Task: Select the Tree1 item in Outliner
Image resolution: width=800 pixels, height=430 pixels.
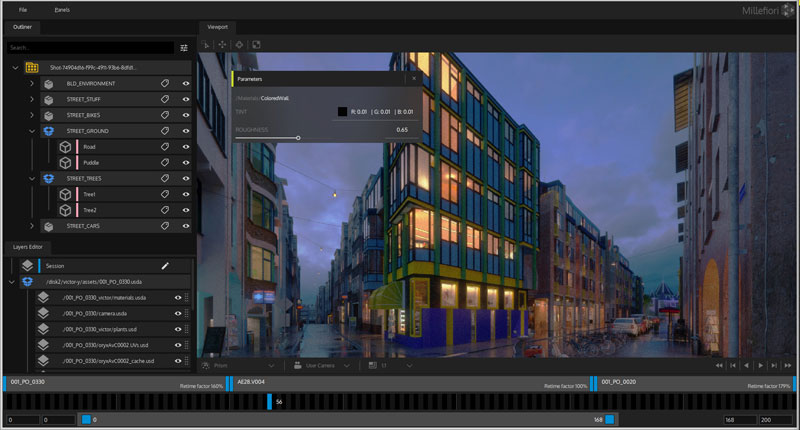Action: click(x=90, y=194)
